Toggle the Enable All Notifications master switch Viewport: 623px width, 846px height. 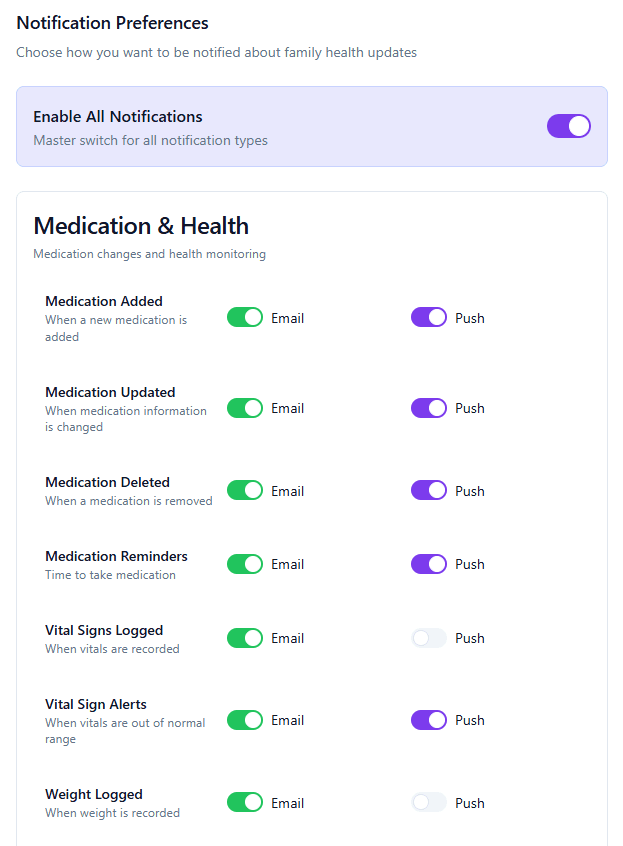569,126
